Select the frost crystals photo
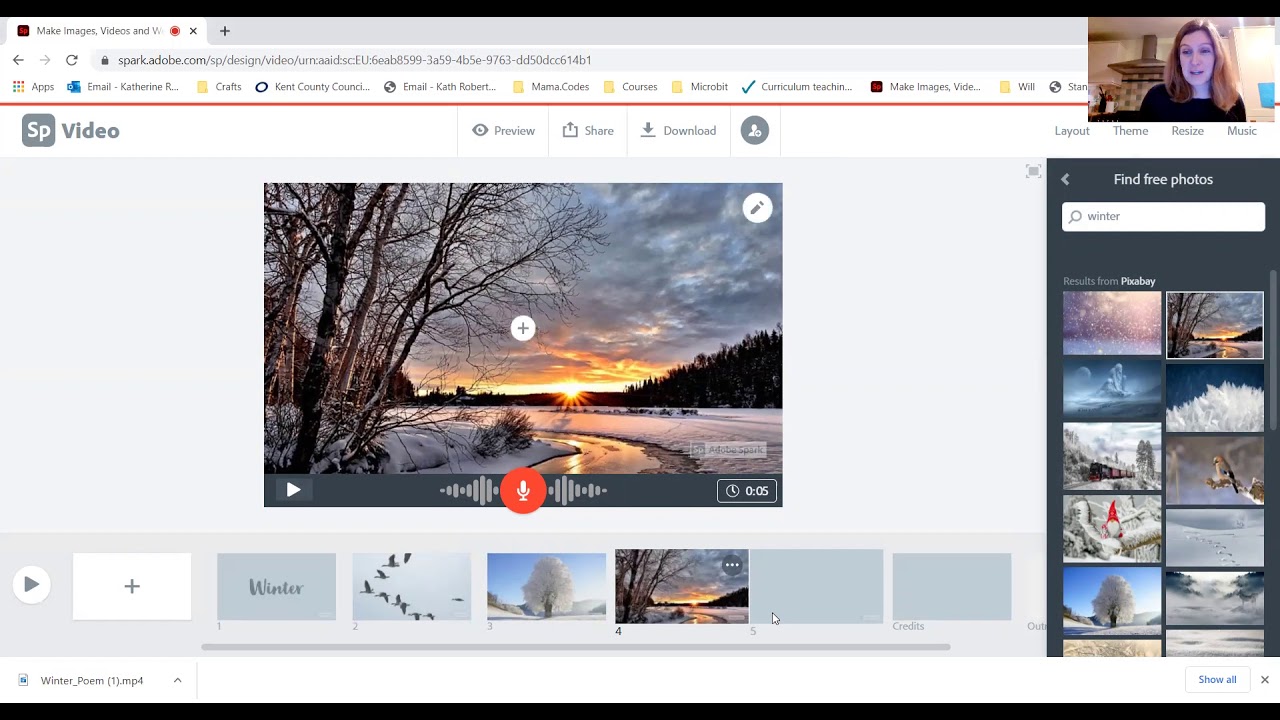 (x=1214, y=398)
